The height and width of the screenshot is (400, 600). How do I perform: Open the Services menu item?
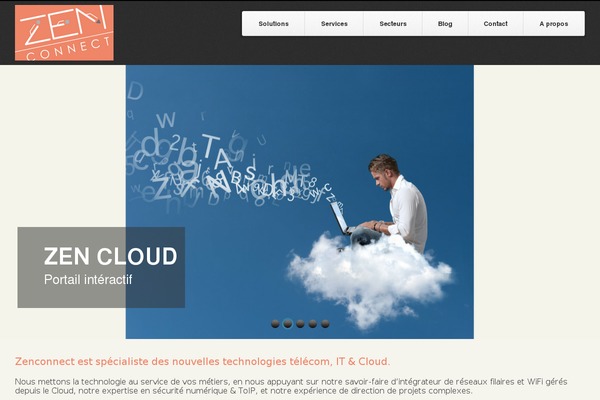[x=334, y=24]
